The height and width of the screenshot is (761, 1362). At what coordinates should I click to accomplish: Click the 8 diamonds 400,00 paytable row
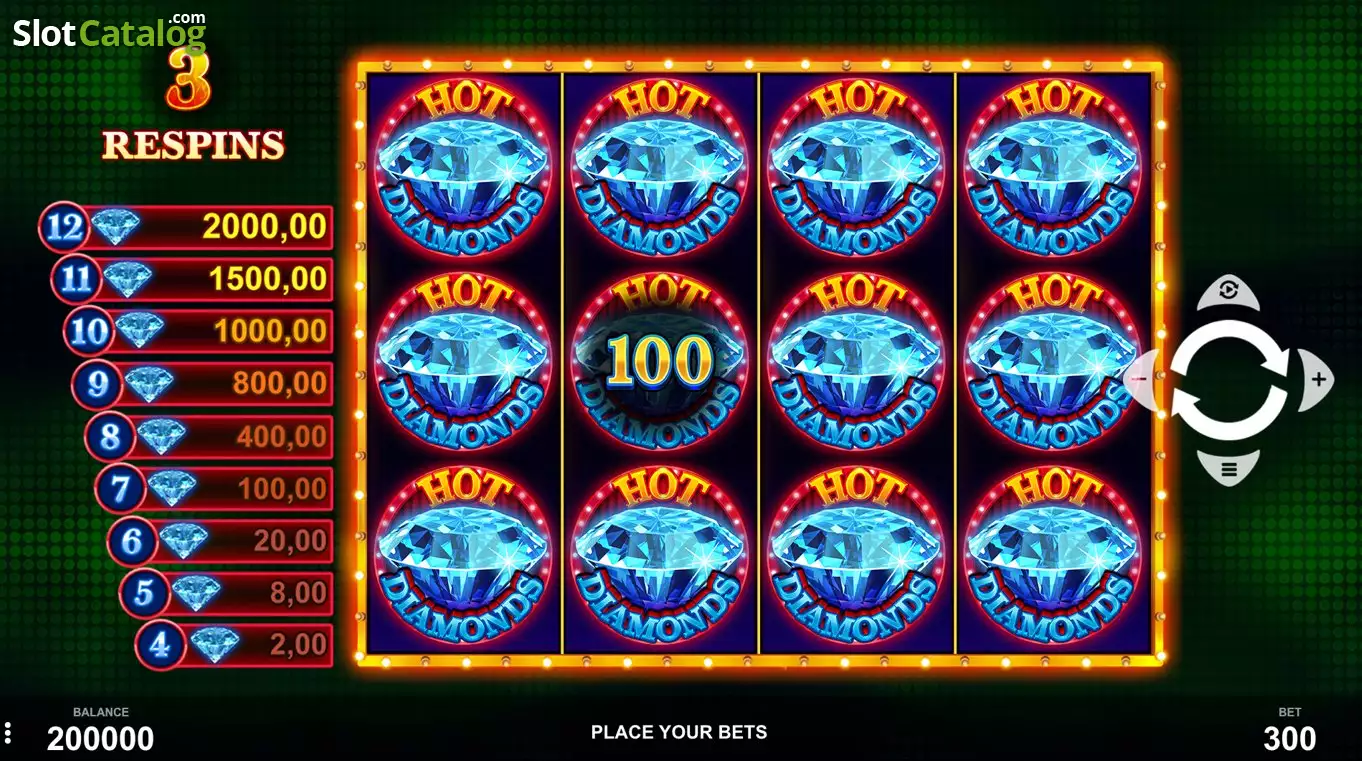[209, 436]
